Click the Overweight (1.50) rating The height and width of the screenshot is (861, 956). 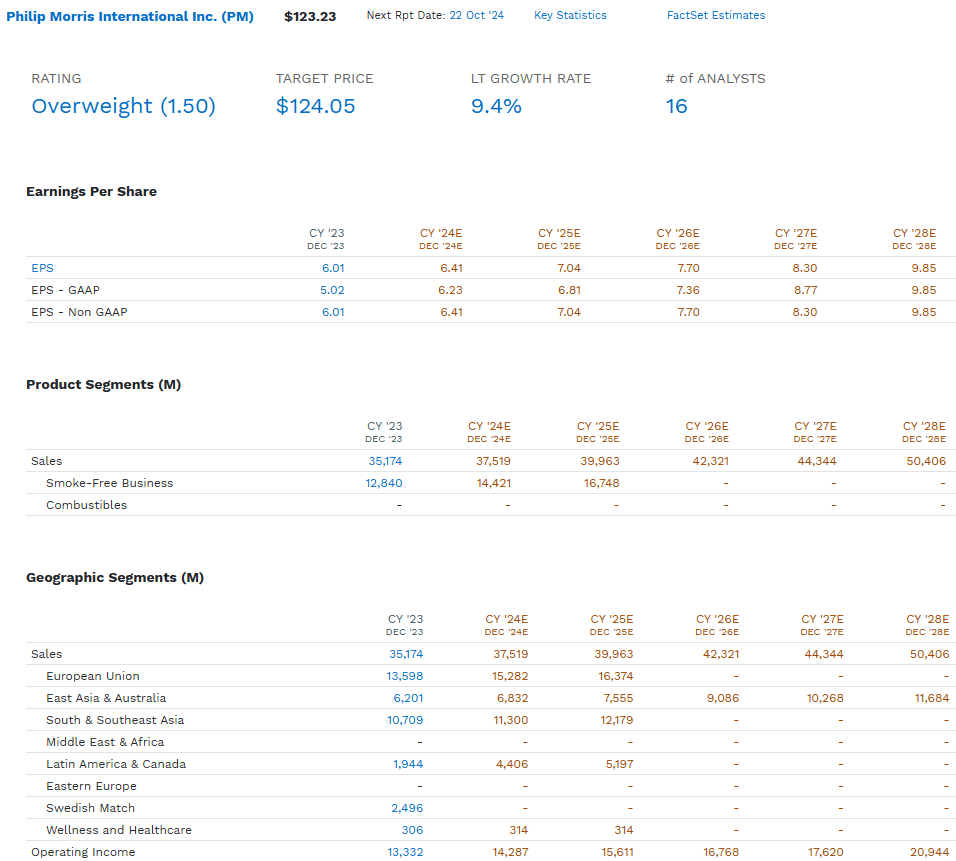click(x=123, y=106)
